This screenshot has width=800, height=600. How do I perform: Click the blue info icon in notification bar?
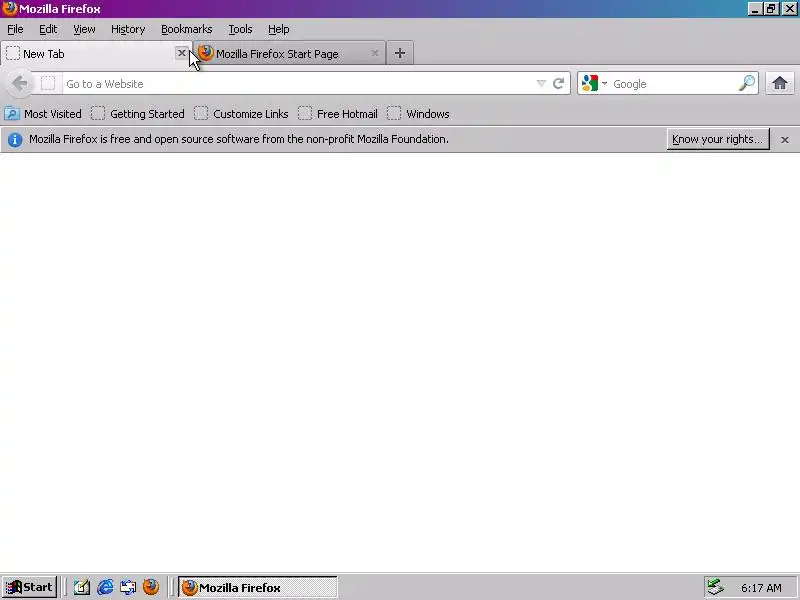(15, 139)
